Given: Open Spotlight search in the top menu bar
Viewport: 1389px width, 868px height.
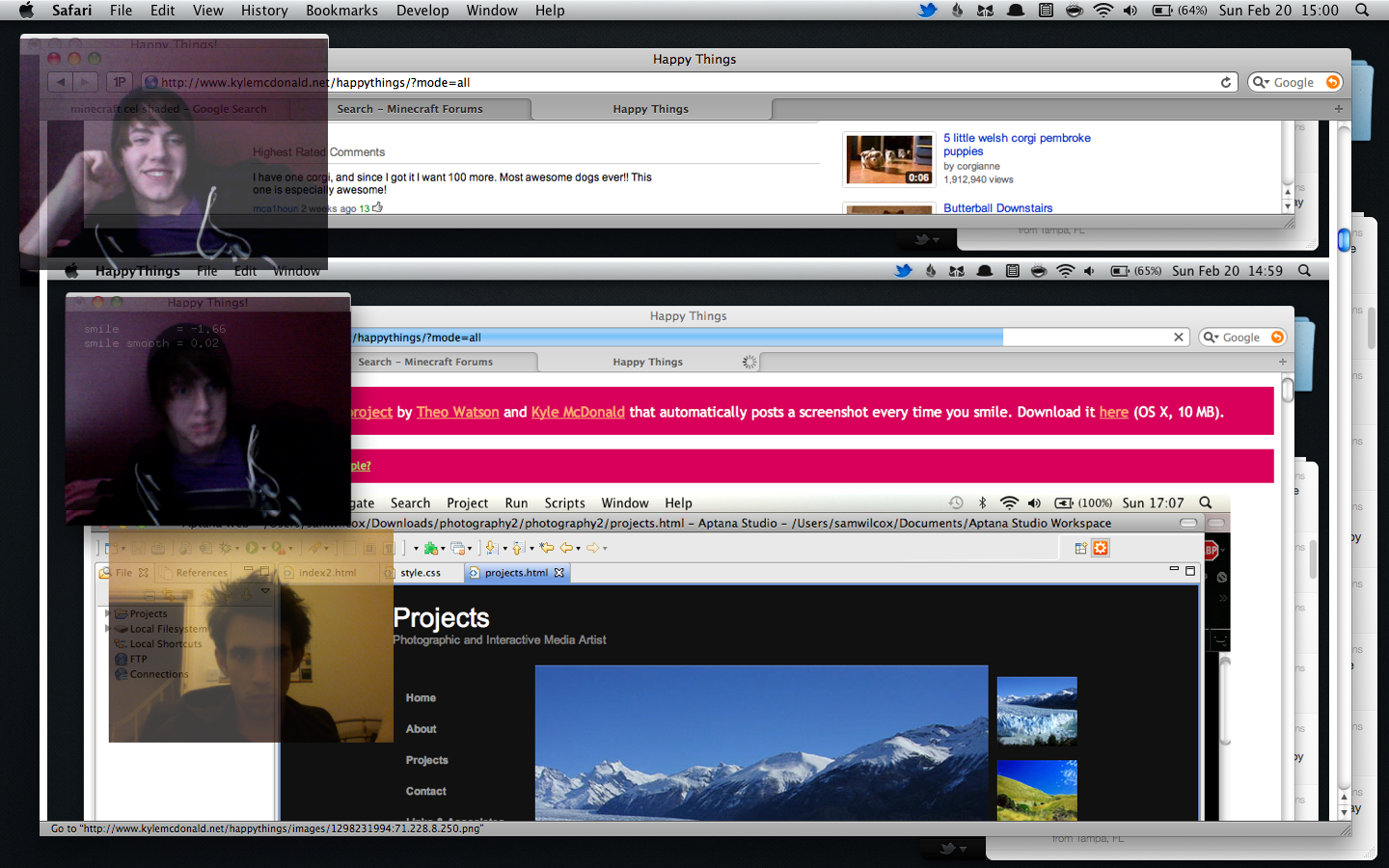Looking at the screenshot, I should click(1362, 11).
